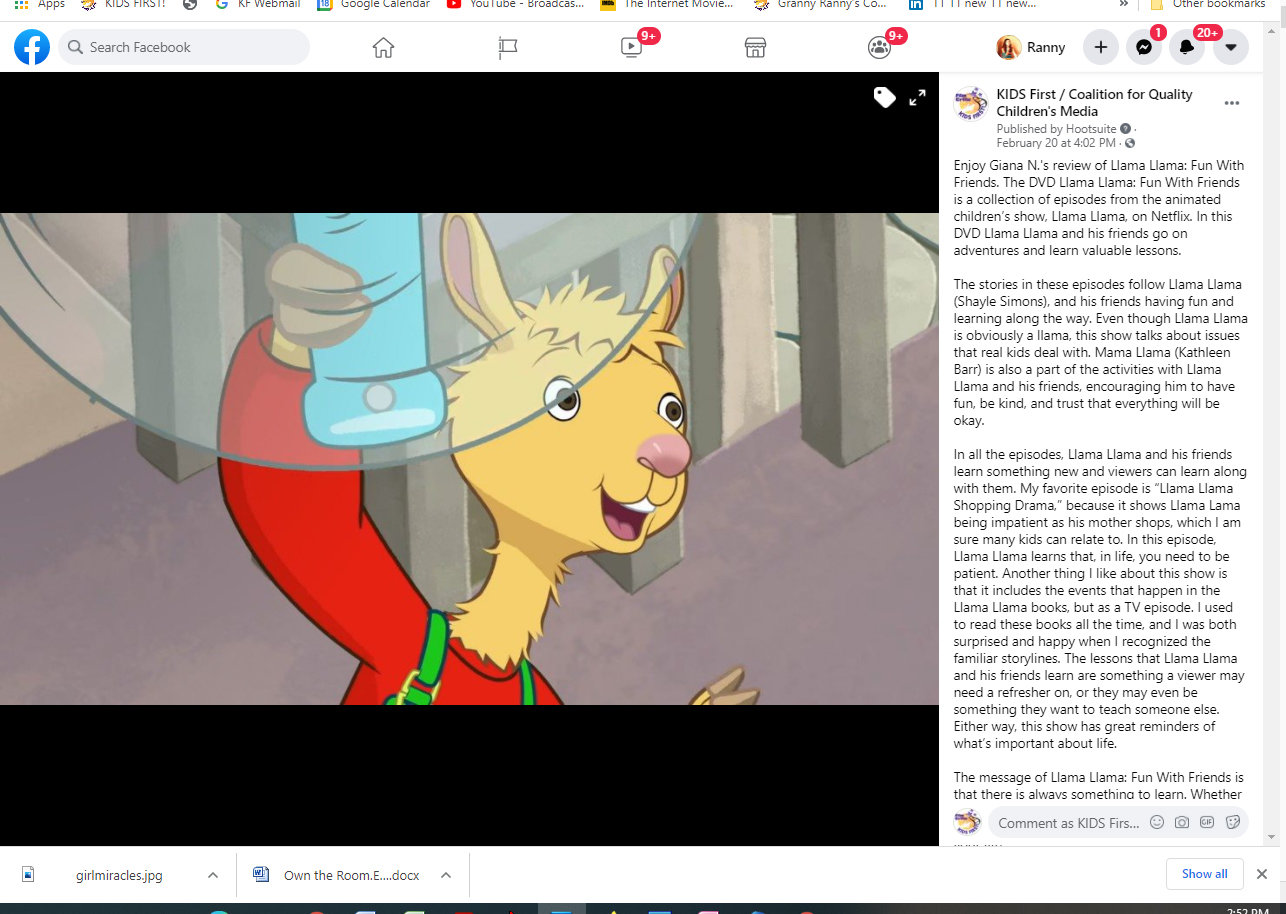Click the Llama Llama image

(x=469, y=459)
